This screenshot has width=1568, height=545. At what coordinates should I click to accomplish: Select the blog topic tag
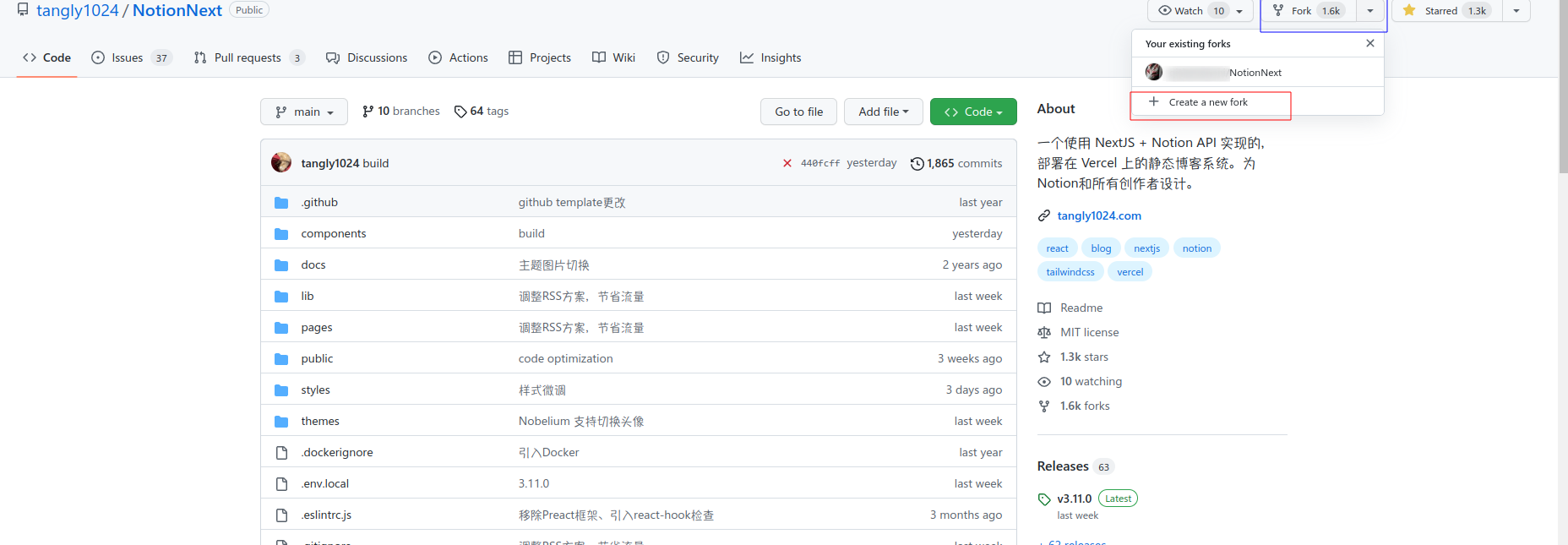click(x=1101, y=248)
